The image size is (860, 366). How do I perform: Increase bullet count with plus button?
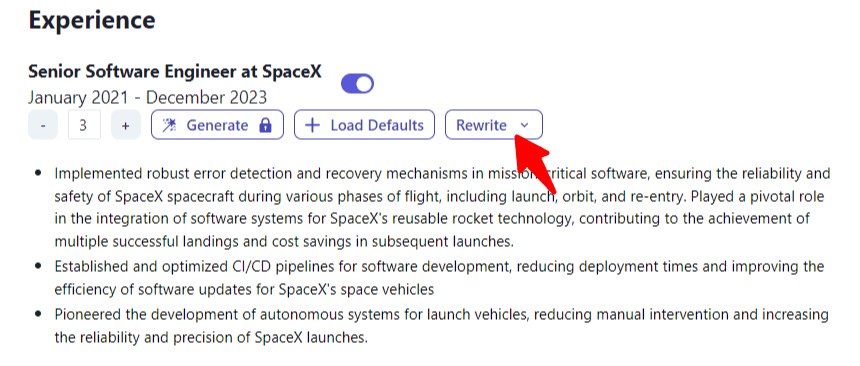[x=126, y=125]
